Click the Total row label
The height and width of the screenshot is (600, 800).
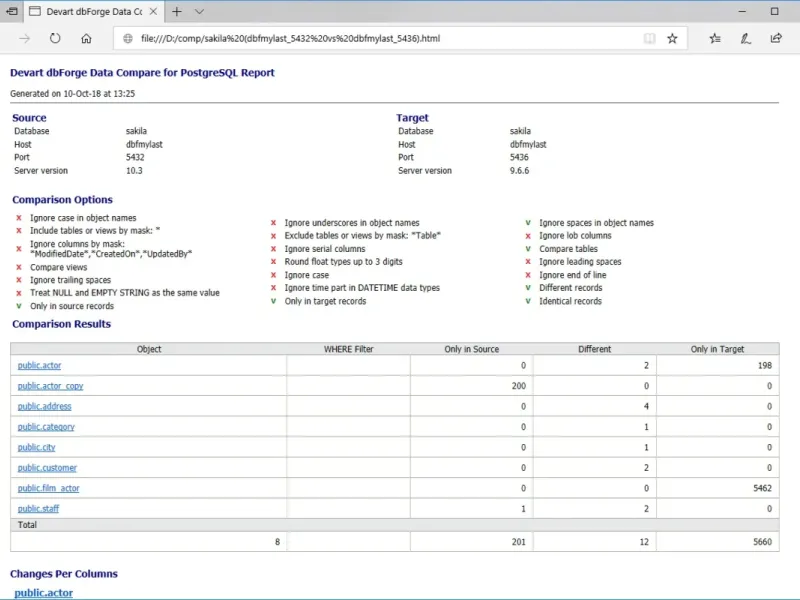(x=27, y=524)
